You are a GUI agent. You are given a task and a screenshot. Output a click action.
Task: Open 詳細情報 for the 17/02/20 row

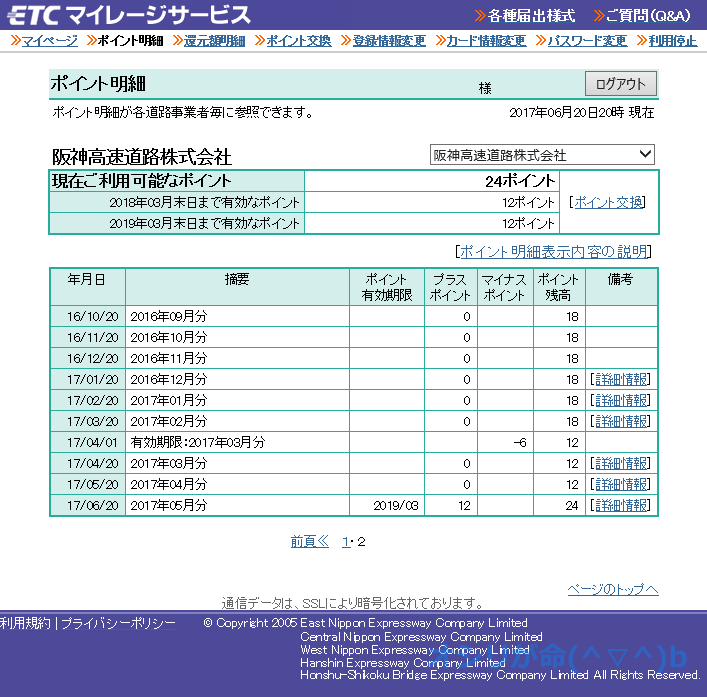coord(621,400)
